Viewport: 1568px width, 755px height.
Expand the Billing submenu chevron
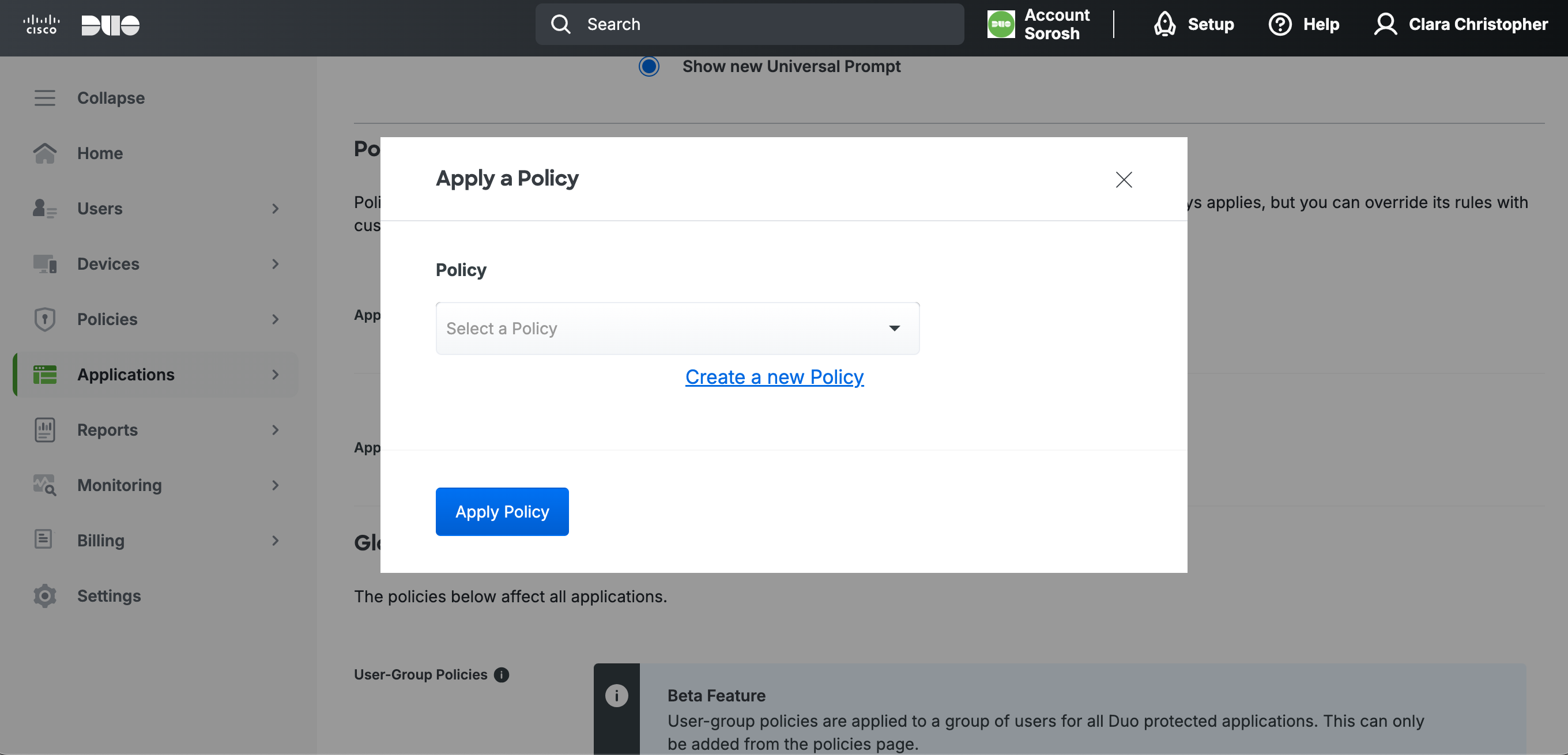click(x=275, y=541)
